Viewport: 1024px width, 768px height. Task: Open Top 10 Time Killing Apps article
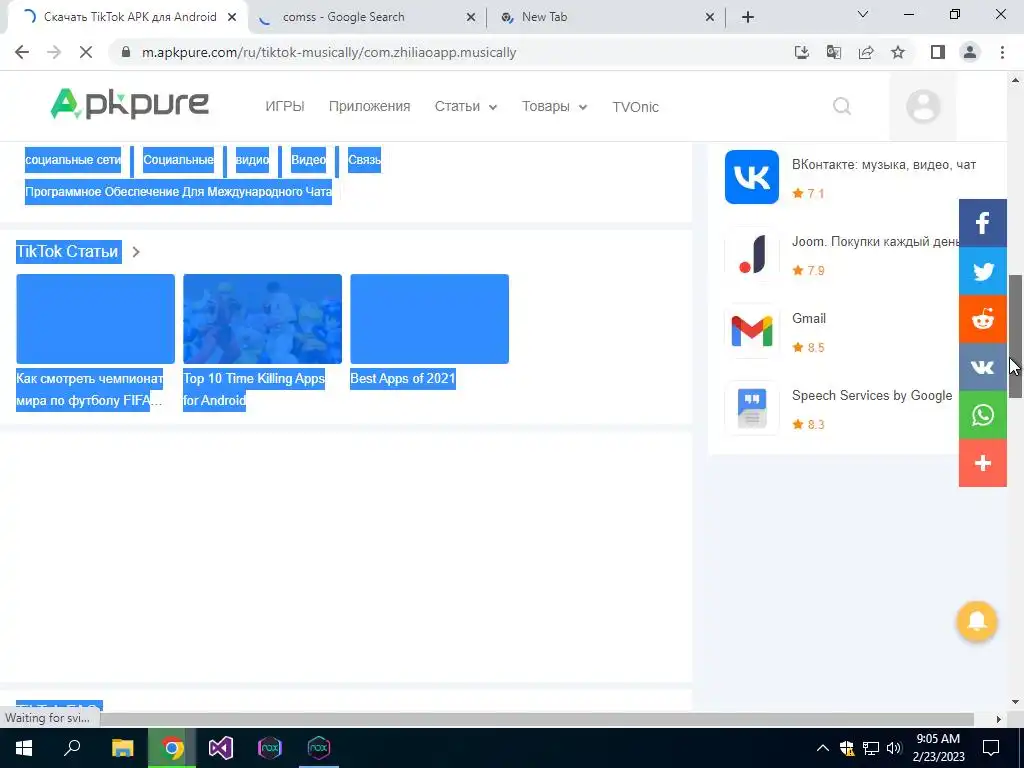tap(254, 389)
